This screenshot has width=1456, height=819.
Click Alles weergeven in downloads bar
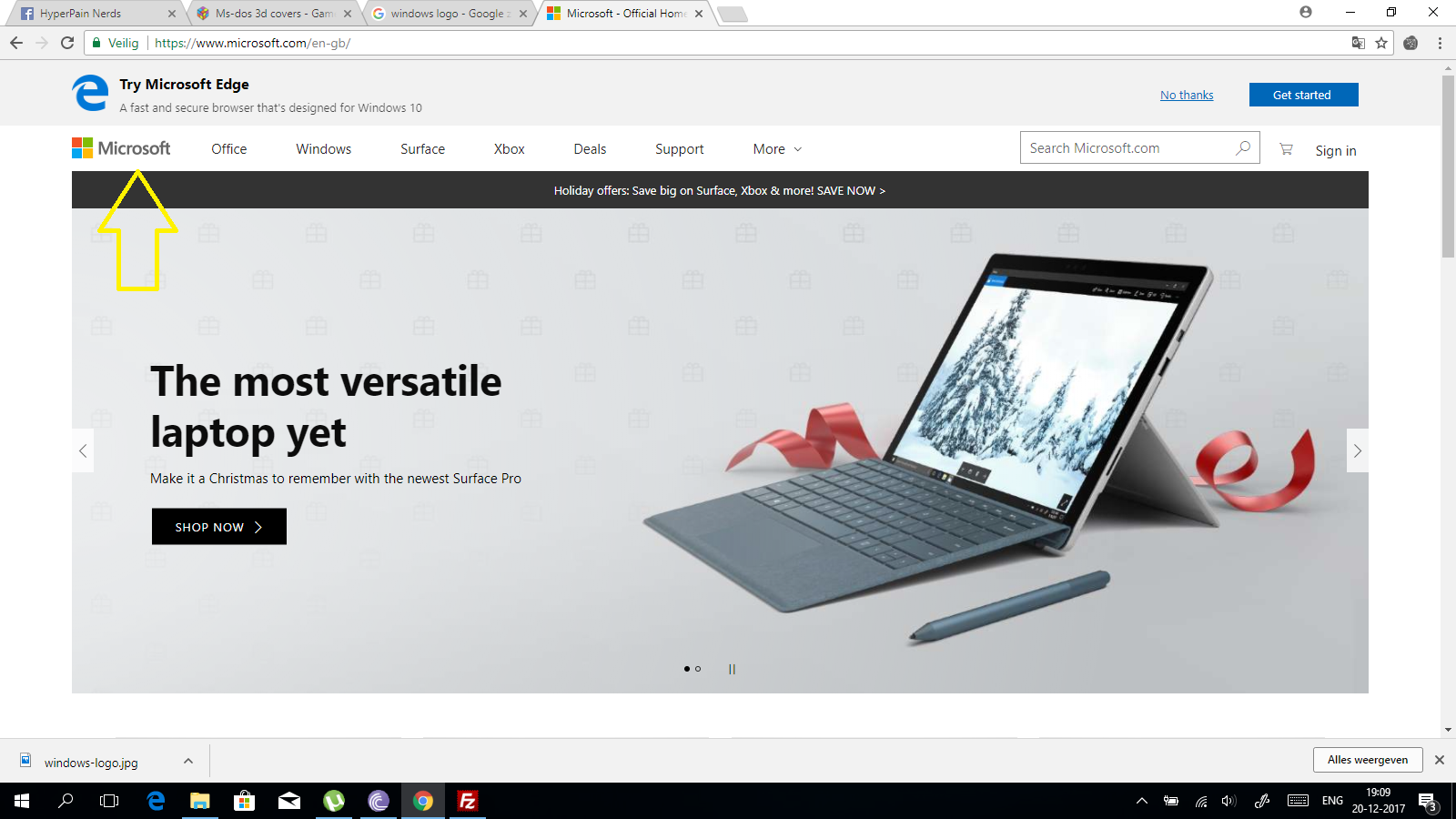coord(1367,760)
